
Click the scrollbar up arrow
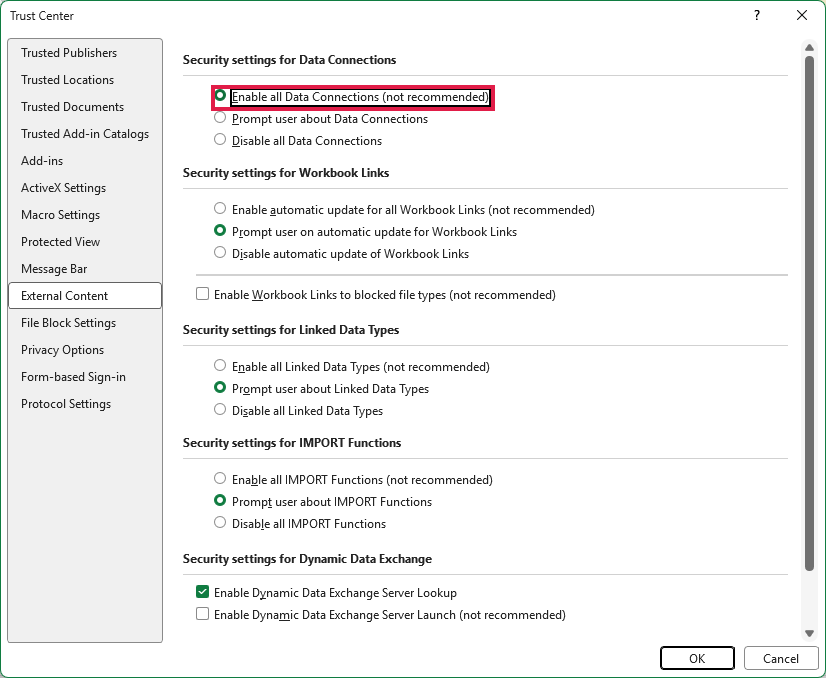coord(810,47)
